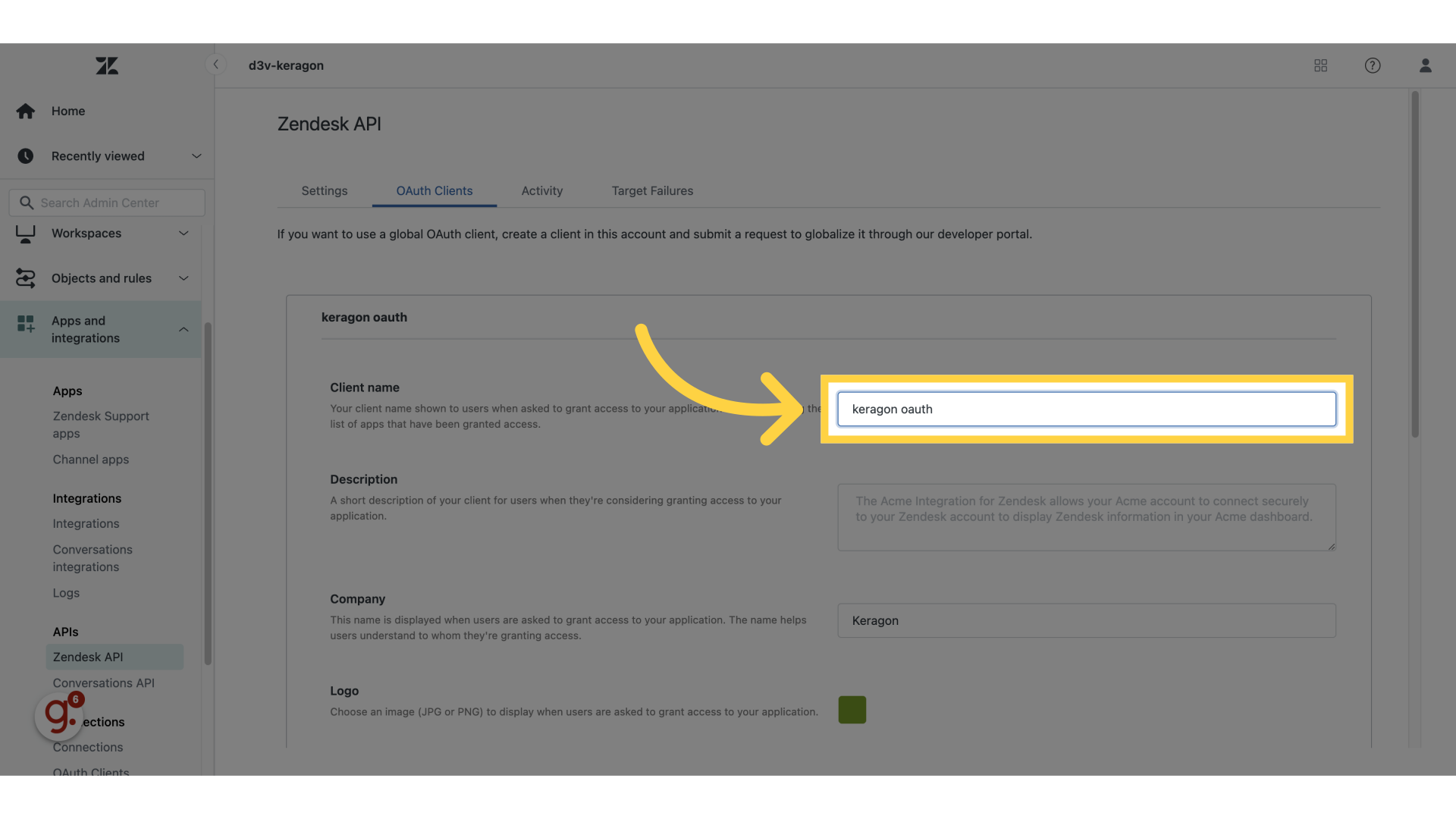Screen dimensions: 1456x819
Task: Click the Client name text field
Action: tap(1087, 409)
